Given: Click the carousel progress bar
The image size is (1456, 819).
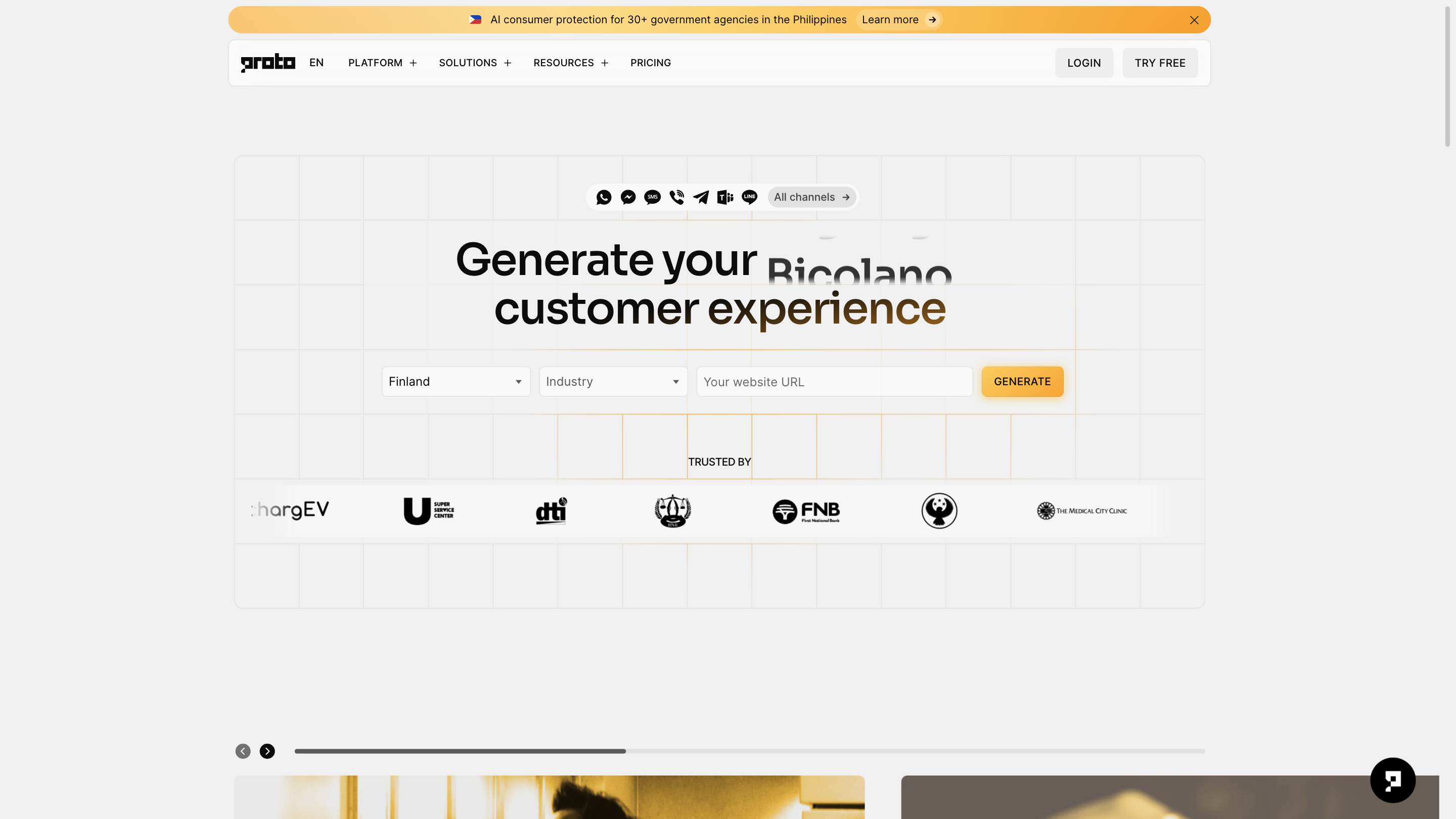Looking at the screenshot, I should [749, 751].
